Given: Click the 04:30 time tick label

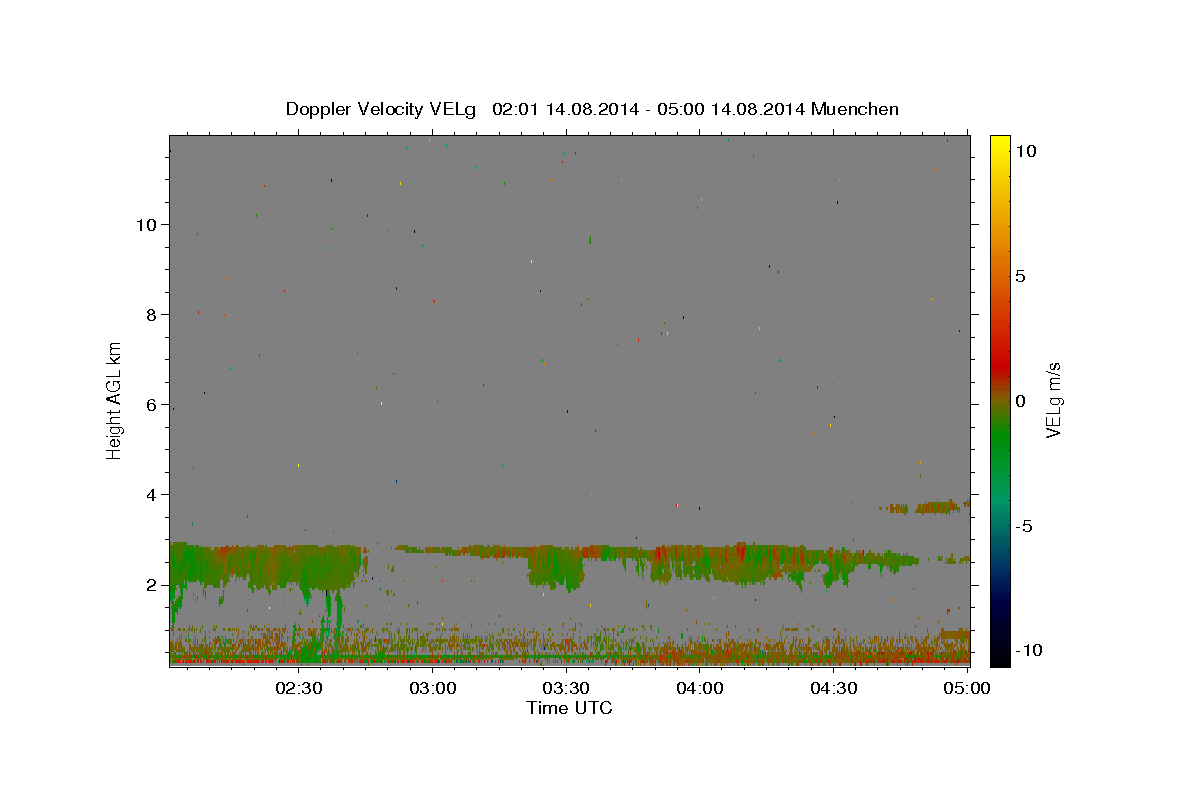Looking at the screenshot, I should (834, 688).
